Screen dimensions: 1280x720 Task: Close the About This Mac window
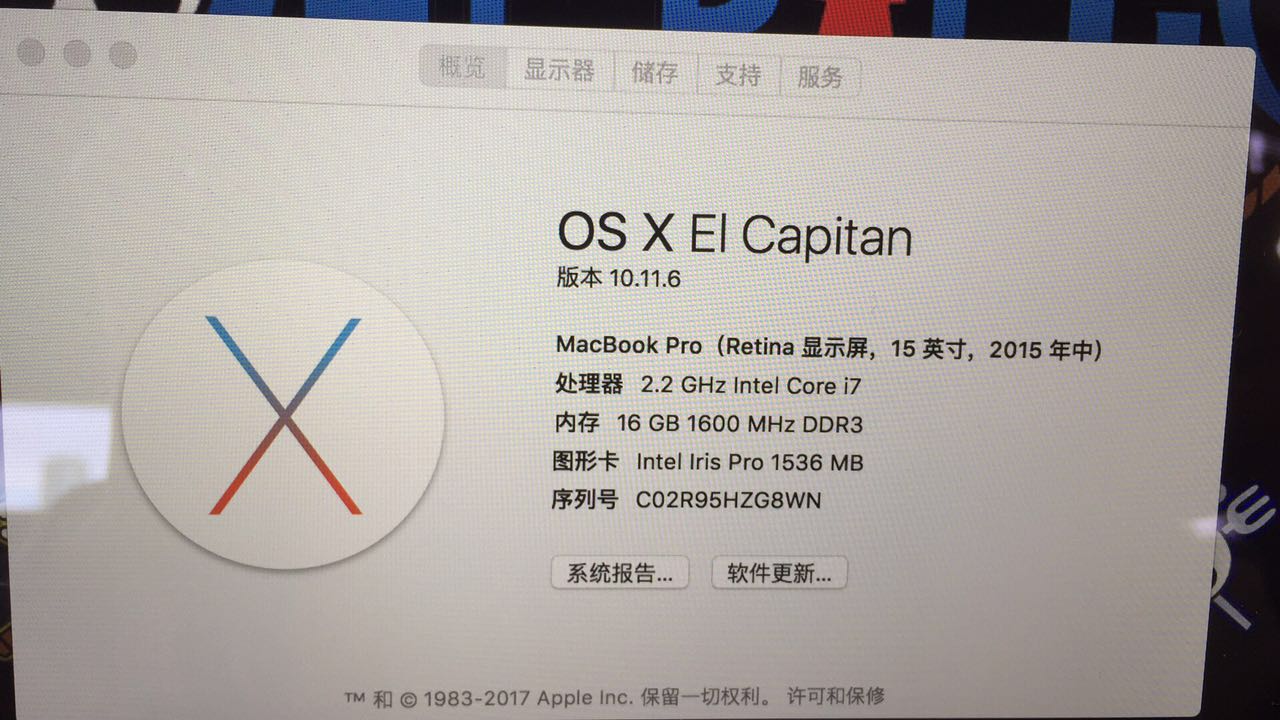(32, 52)
